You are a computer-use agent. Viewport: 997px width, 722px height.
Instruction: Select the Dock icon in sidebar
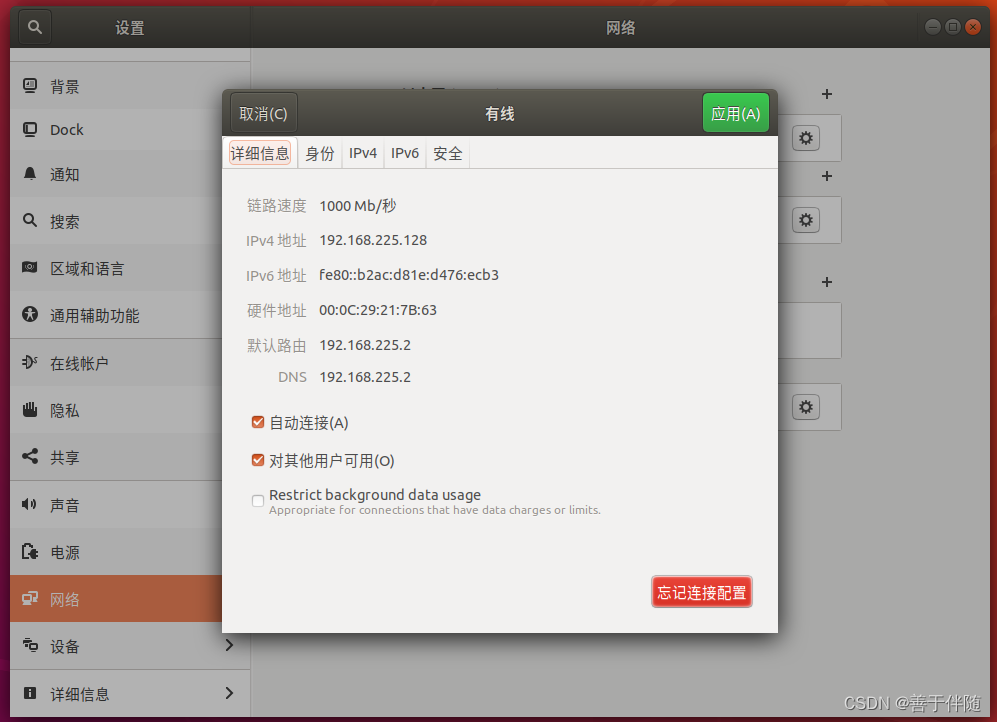(30, 130)
